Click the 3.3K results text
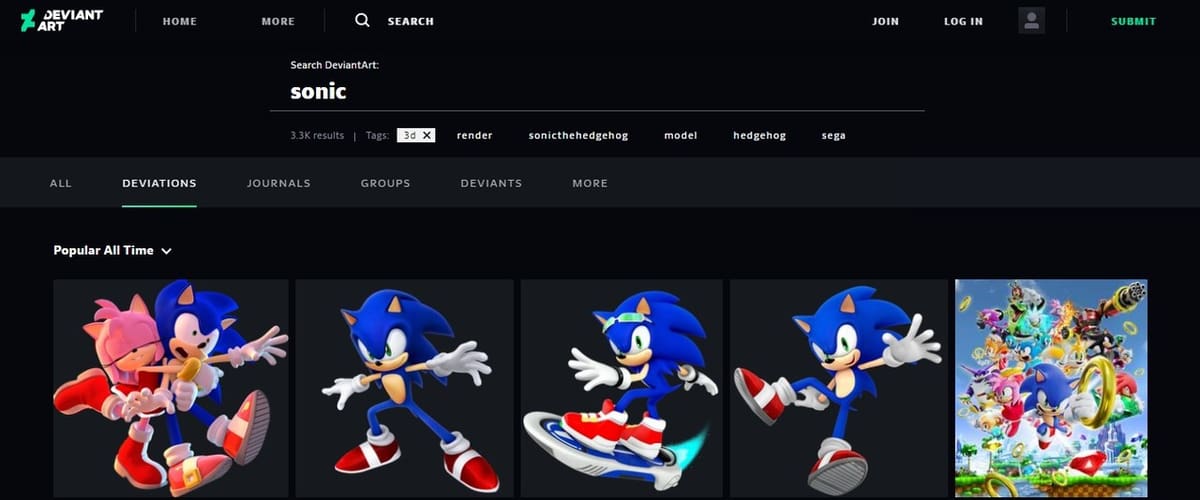The width and height of the screenshot is (1200, 500). [317, 135]
